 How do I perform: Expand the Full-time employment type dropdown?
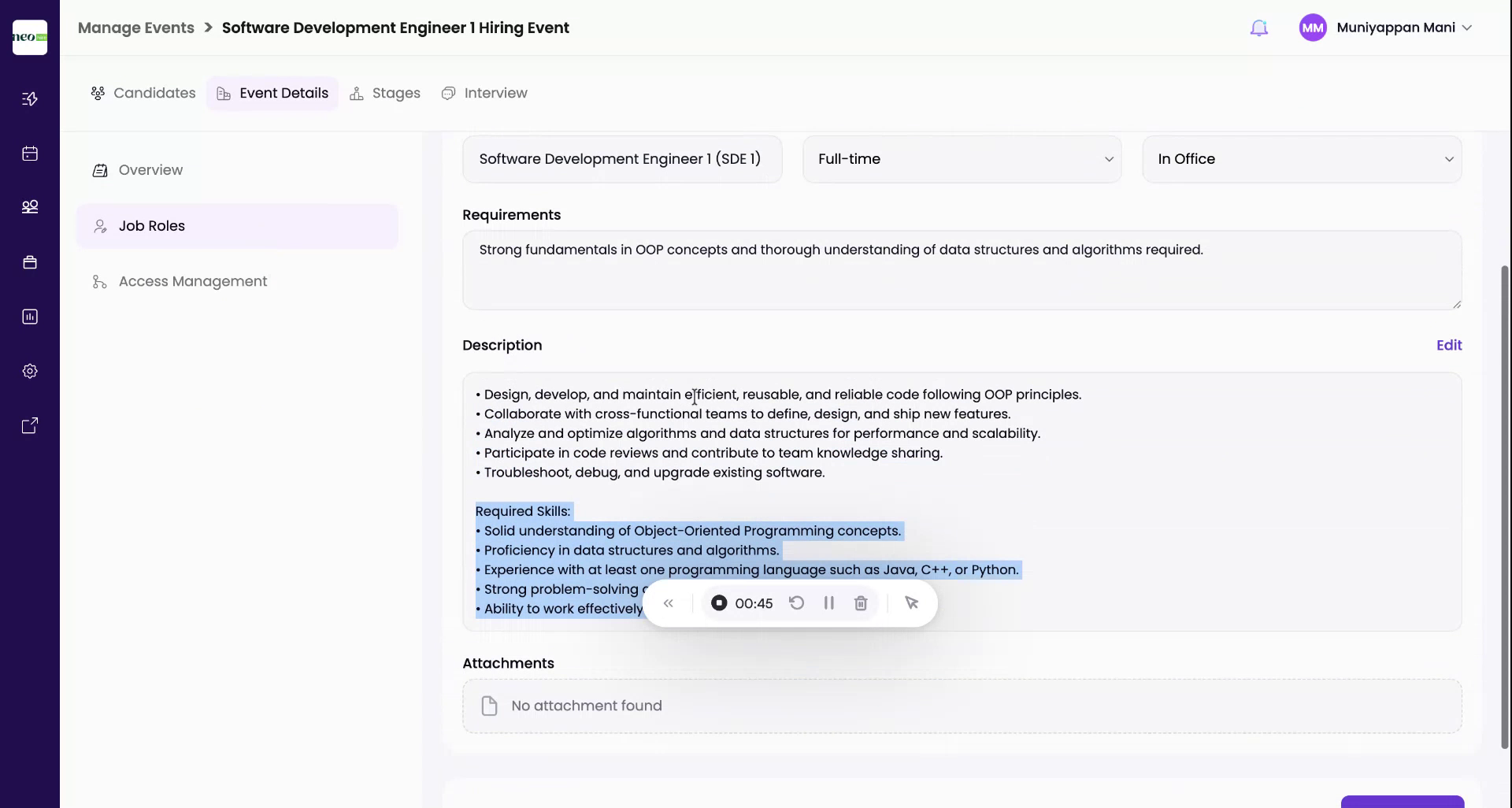(x=962, y=159)
